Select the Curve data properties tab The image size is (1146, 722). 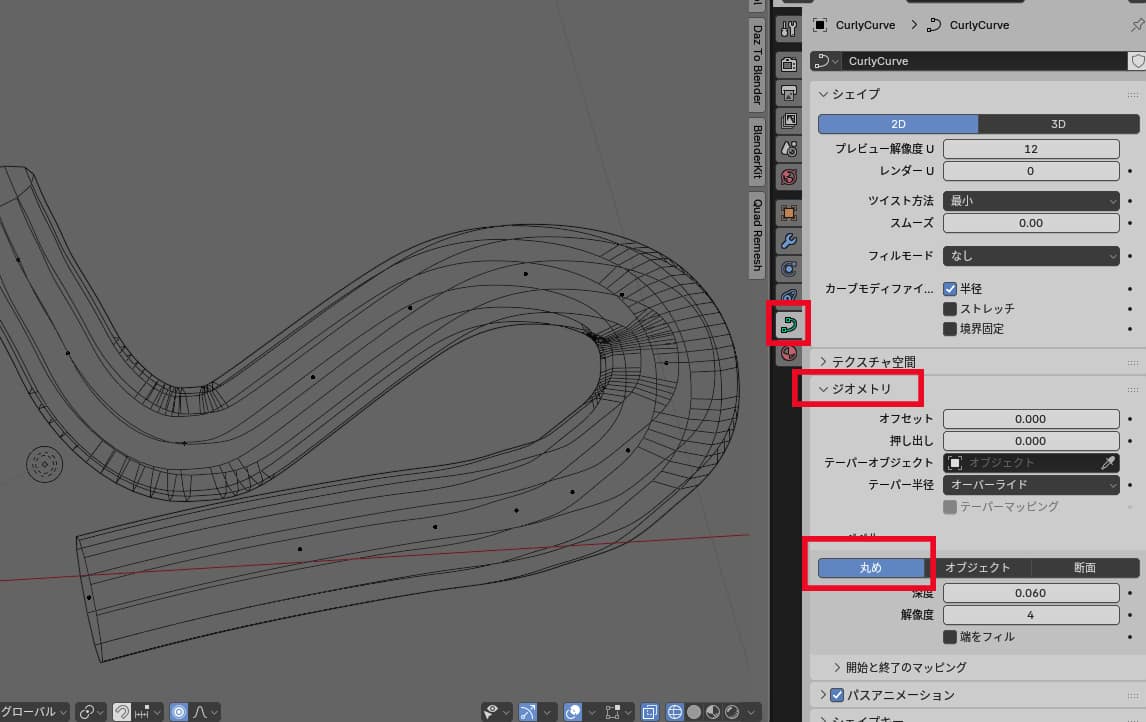[x=788, y=325]
